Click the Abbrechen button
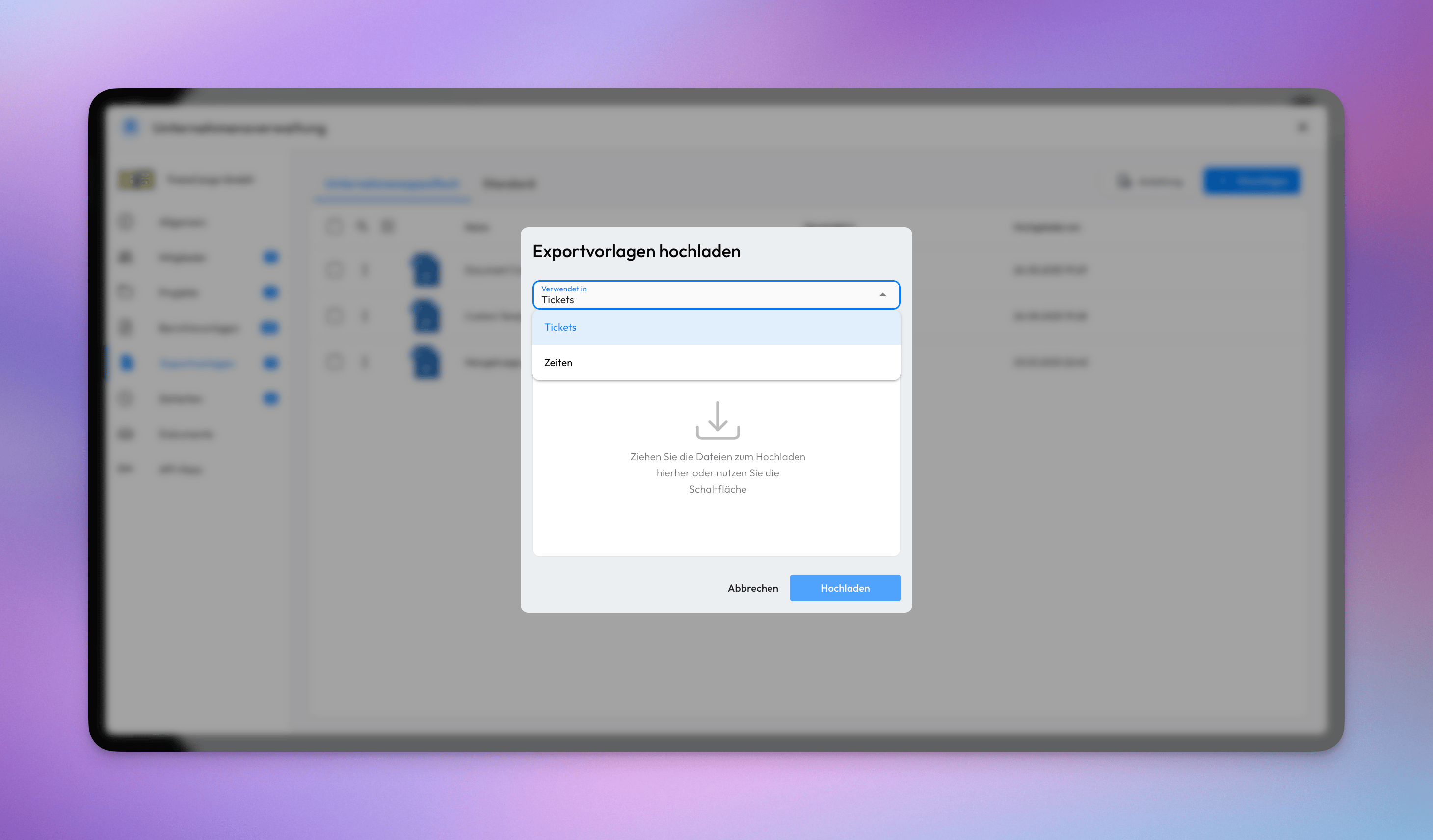Screen dimensions: 1433x840 tap(753, 587)
